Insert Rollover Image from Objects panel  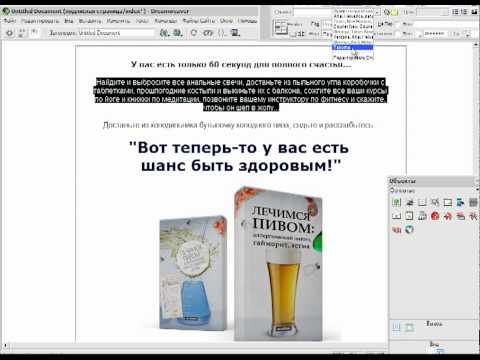[x=409, y=202]
